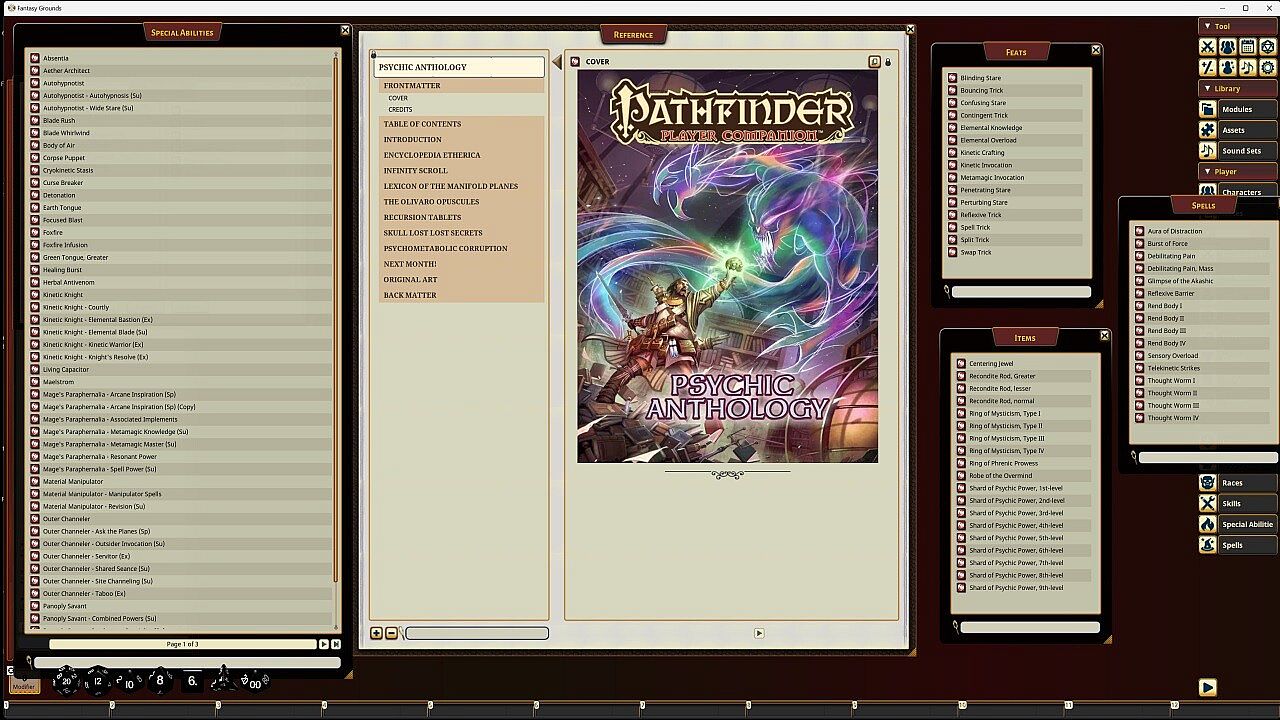Viewport: 1280px width, 720px height.
Task: Open the CREDITS page under Frontmatter
Action: click(400, 109)
